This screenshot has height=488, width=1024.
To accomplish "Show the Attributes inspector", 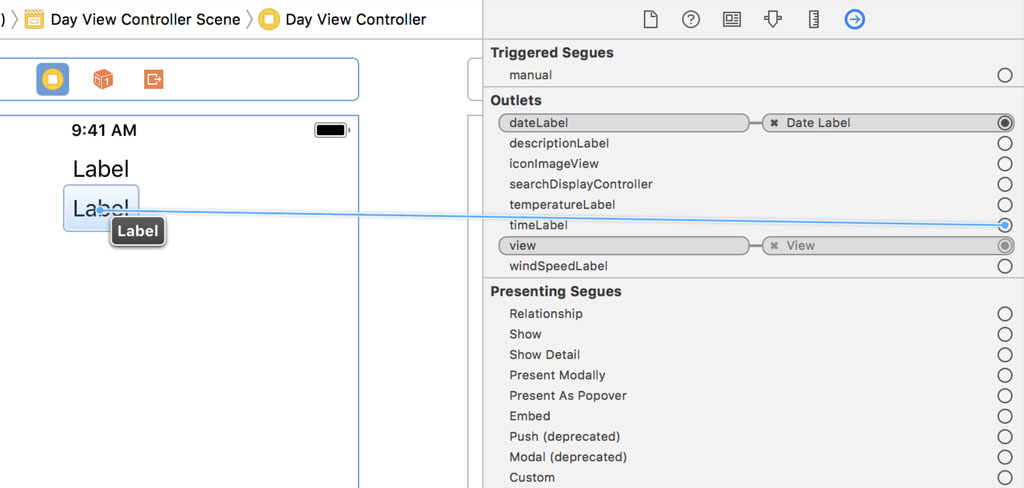I will coord(772,19).
